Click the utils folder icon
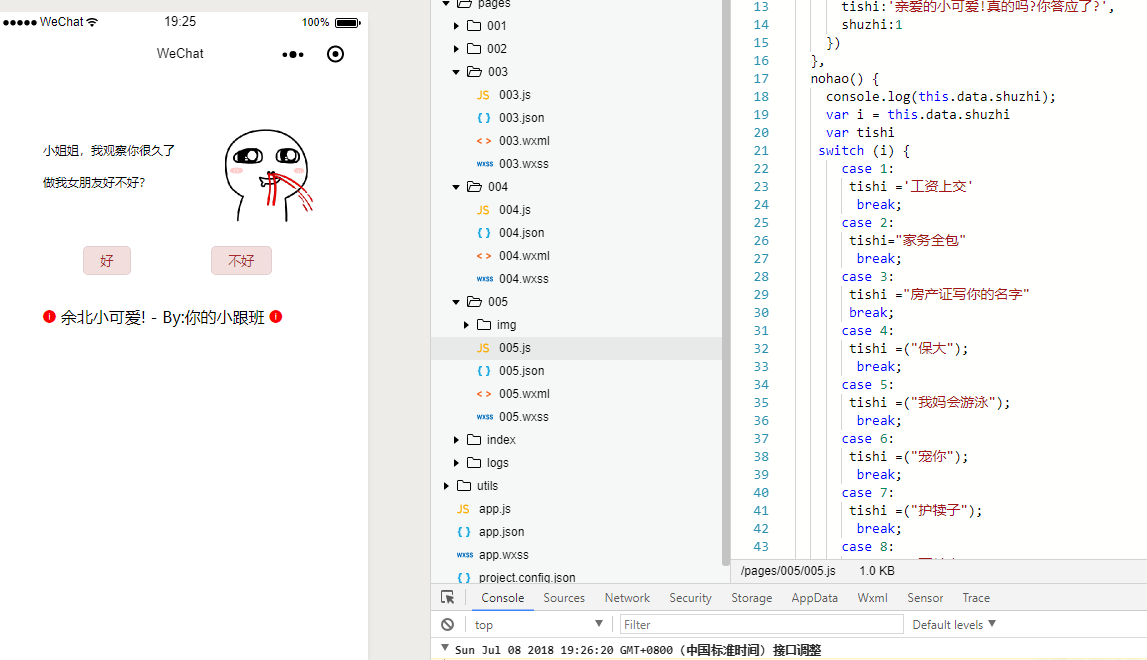The height and width of the screenshot is (660, 1147). [464, 485]
